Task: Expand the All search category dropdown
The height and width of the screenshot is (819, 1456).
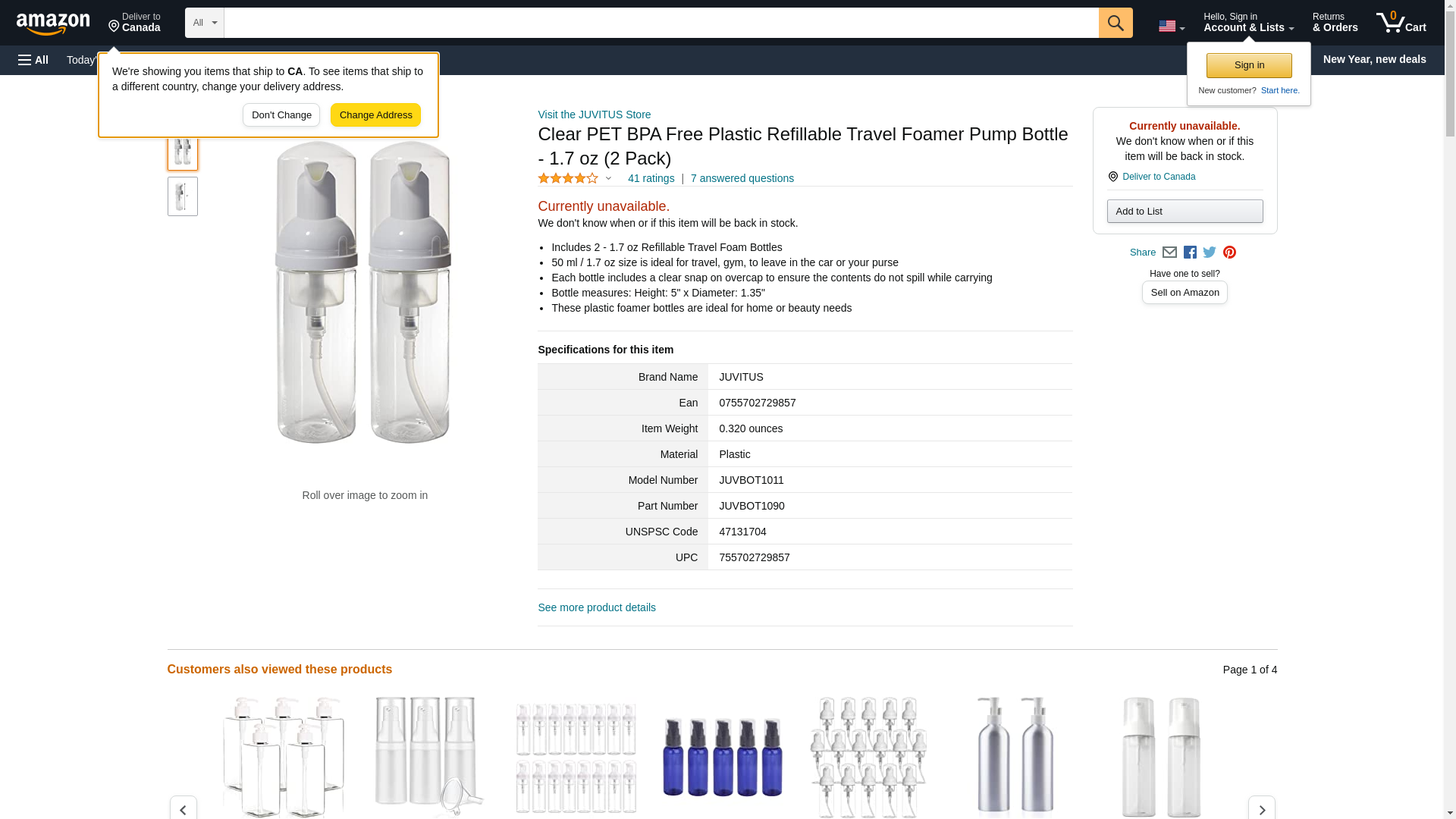Action: (205, 23)
